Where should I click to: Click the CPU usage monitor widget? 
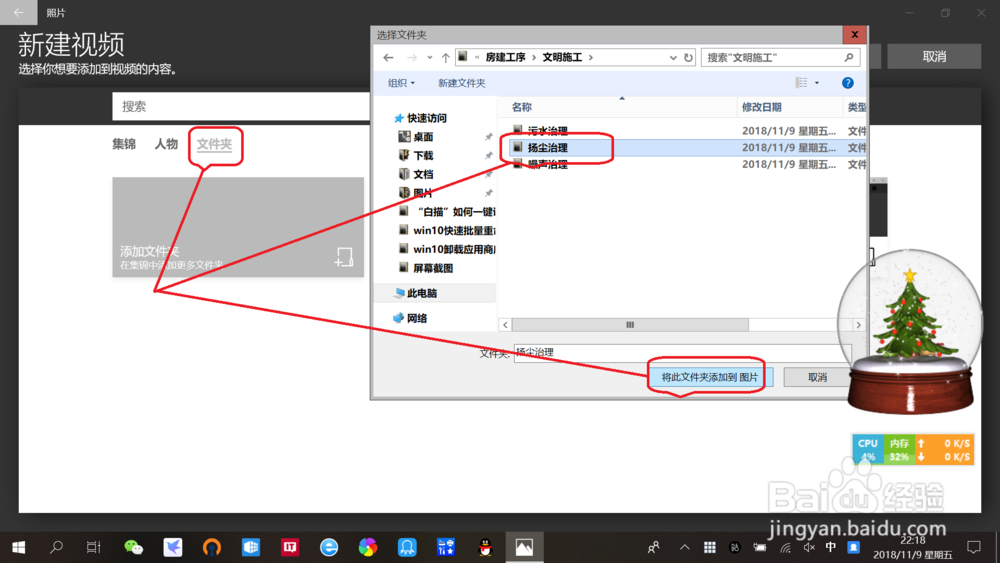point(867,449)
